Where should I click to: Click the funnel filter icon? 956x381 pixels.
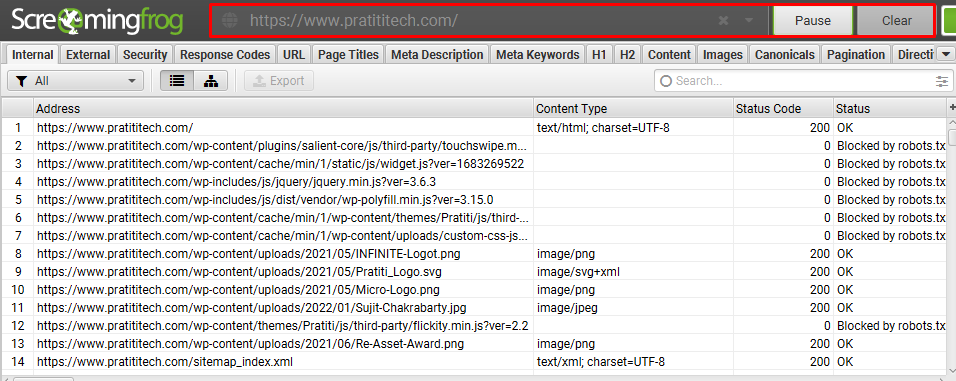tap(21, 80)
